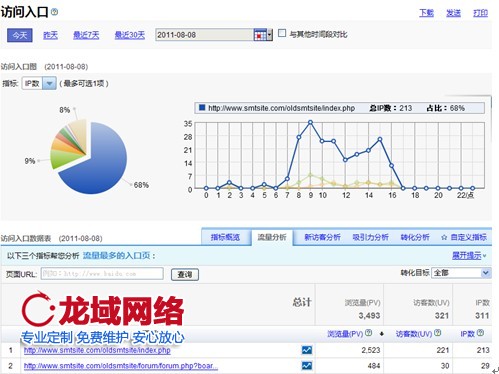The width and height of the screenshot is (499, 374).
Task: Click the 下载 download link
Action: pyautogui.click(x=426, y=13)
